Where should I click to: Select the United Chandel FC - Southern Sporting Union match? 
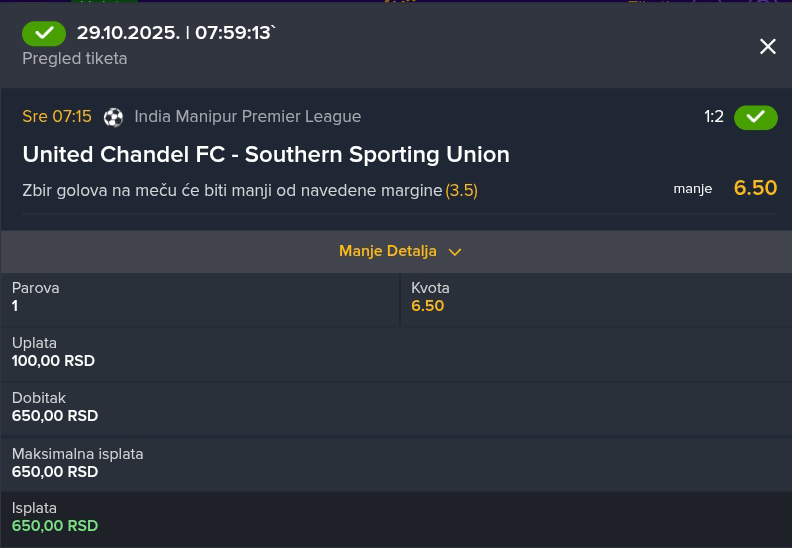pyautogui.click(x=266, y=154)
